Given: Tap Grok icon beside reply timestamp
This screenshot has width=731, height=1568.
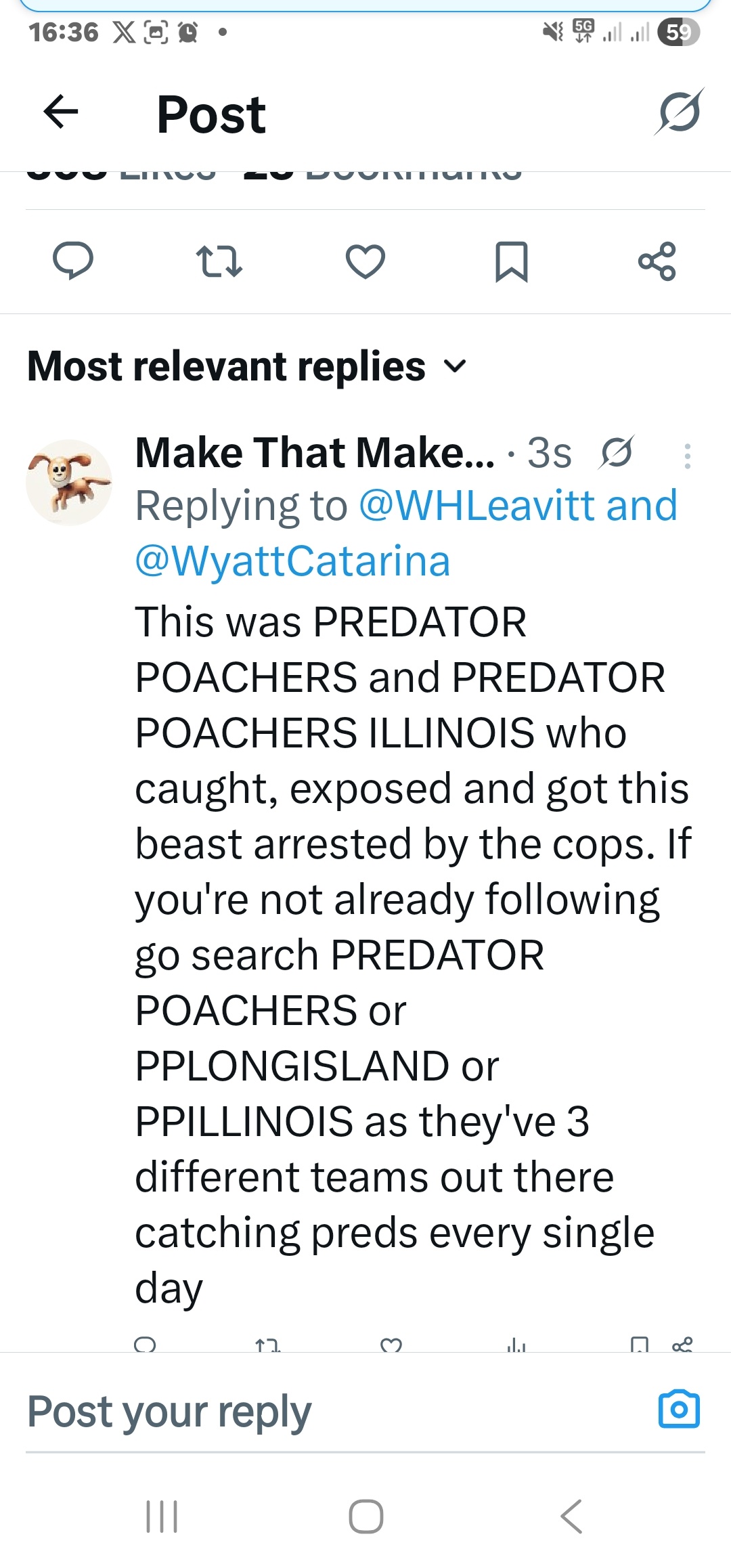Looking at the screenshot, I should [x=616, y=452].
